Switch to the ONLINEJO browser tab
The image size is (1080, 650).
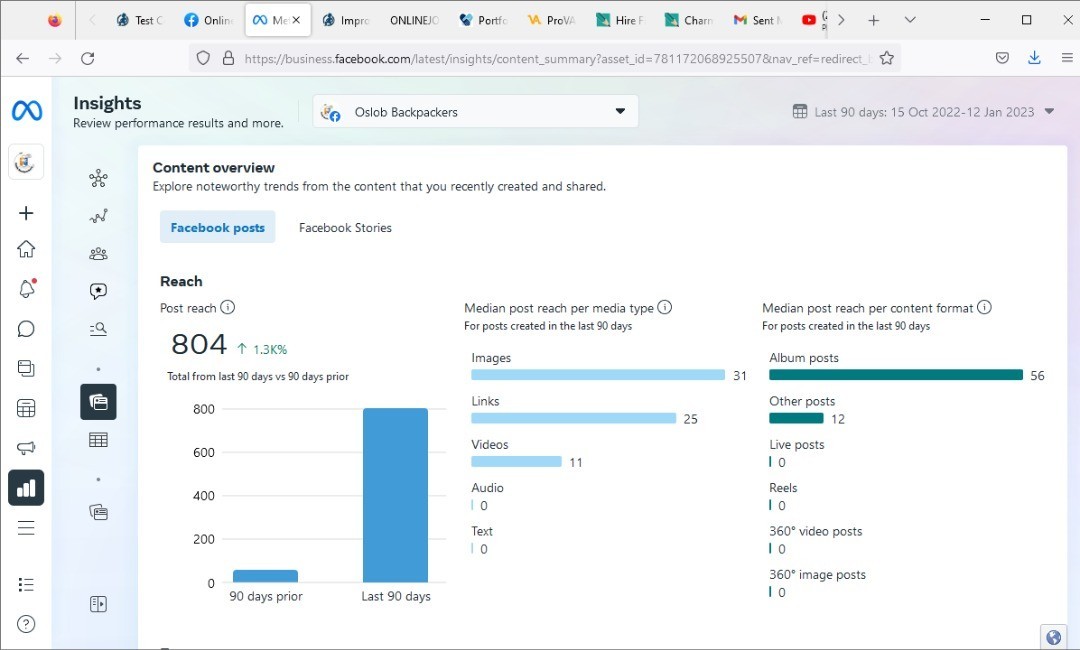click(x=414, y=20)
